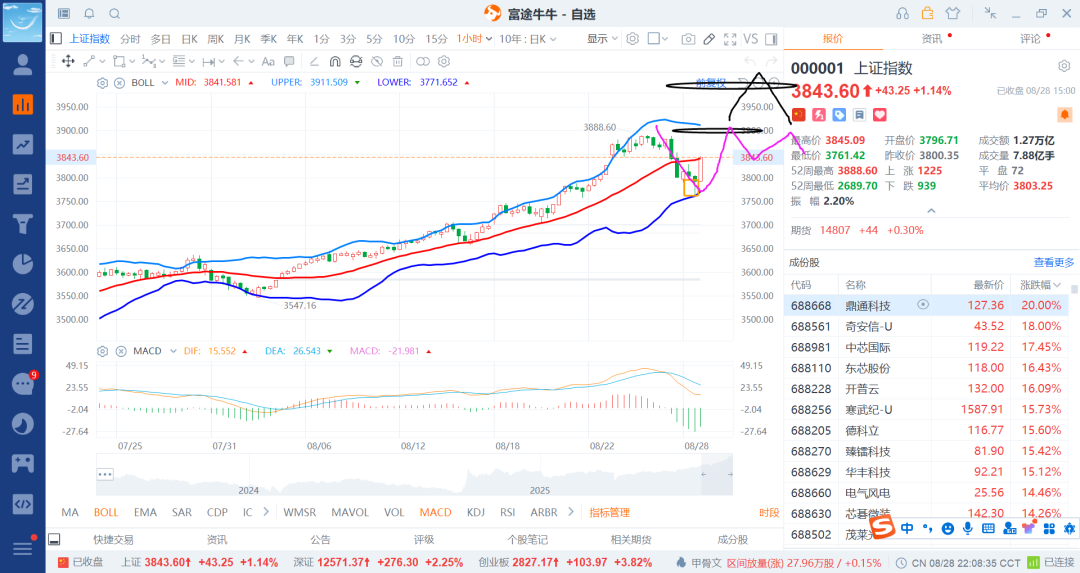This screenshot has height=573, width=1080.
Task: Open the 1小时 period dropdown
Action: point(474,39)
